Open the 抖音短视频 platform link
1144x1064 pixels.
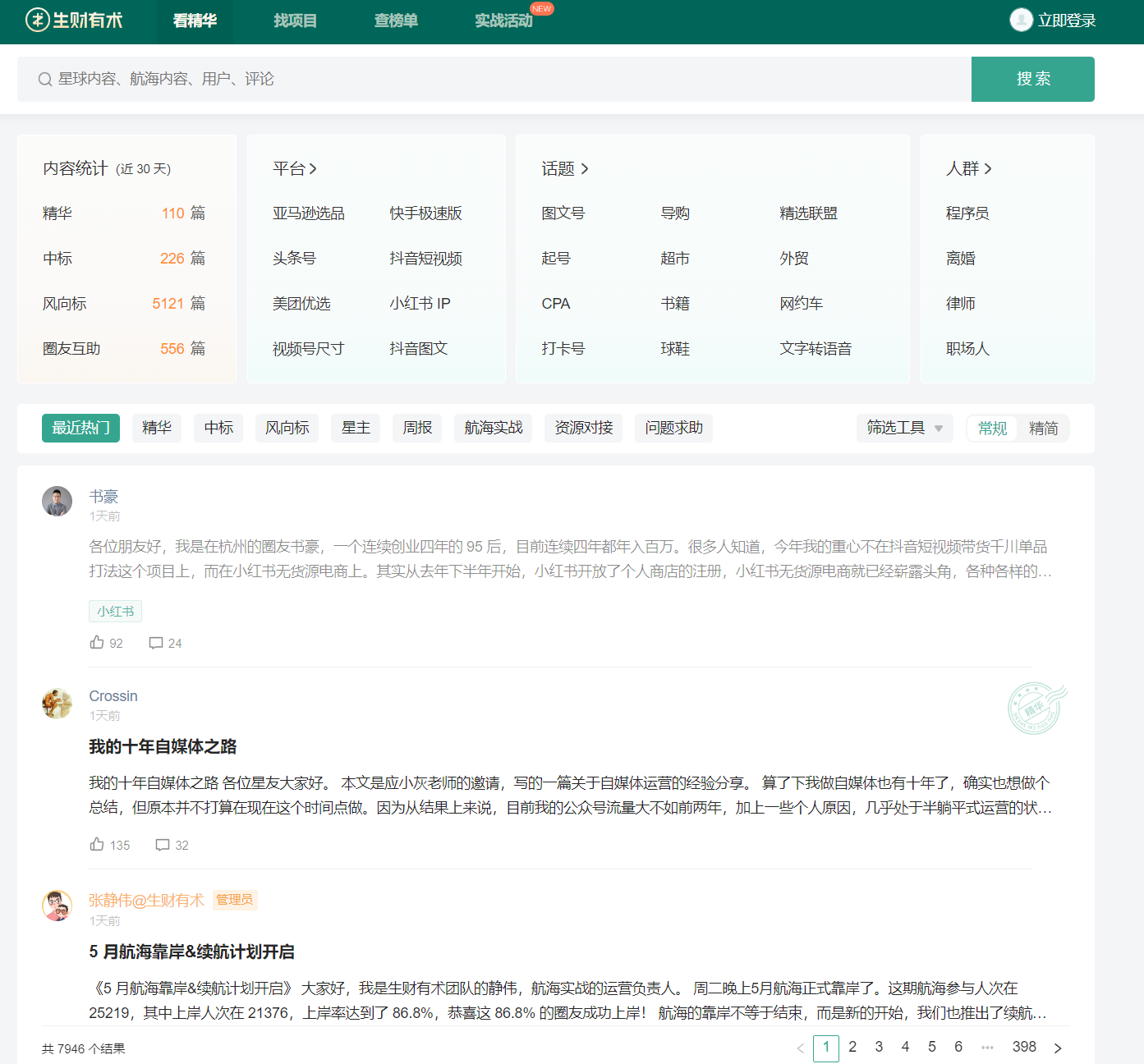click(x=425, y=259)
